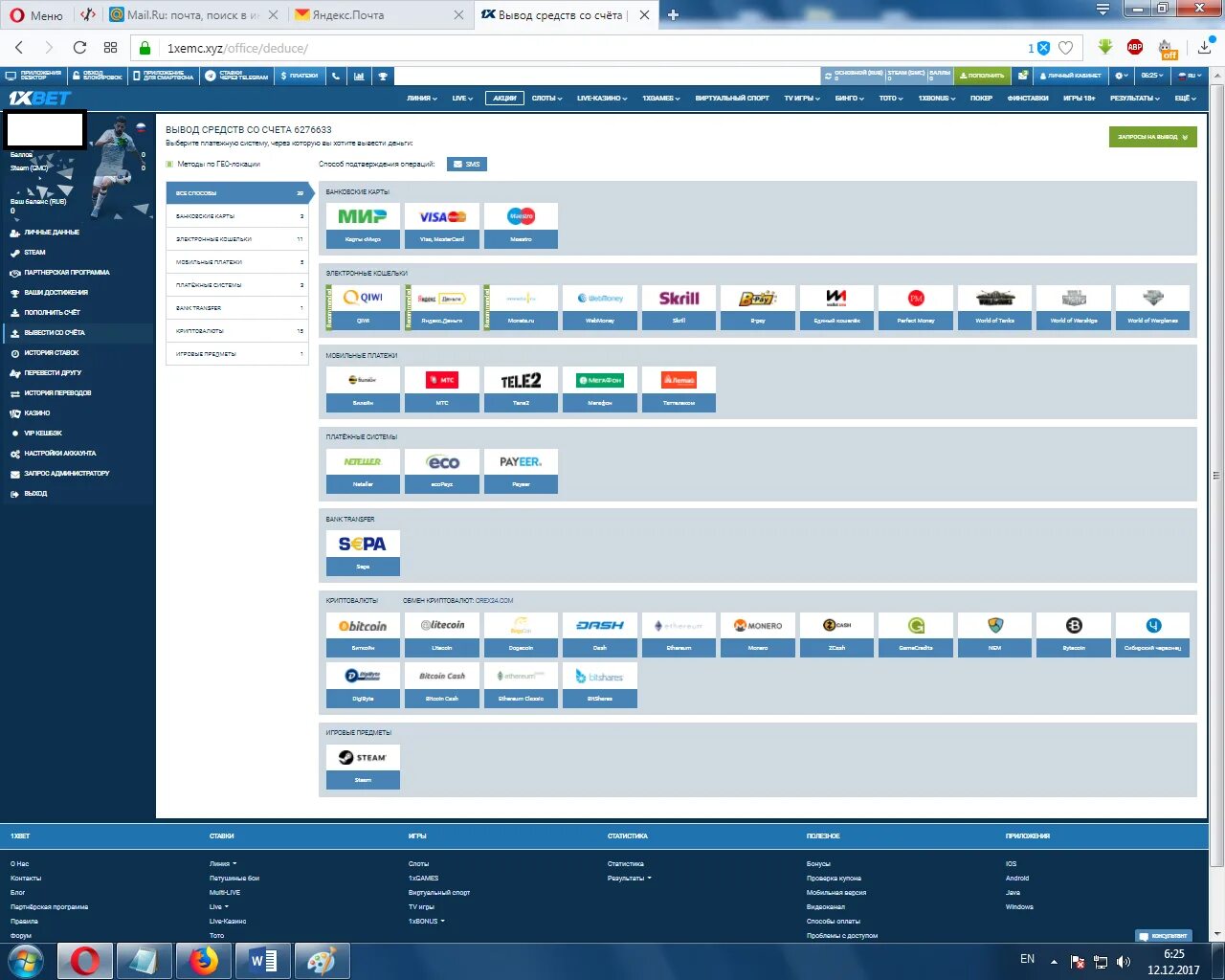Toggle GEO-location methods checkbox

coord(170,165)
